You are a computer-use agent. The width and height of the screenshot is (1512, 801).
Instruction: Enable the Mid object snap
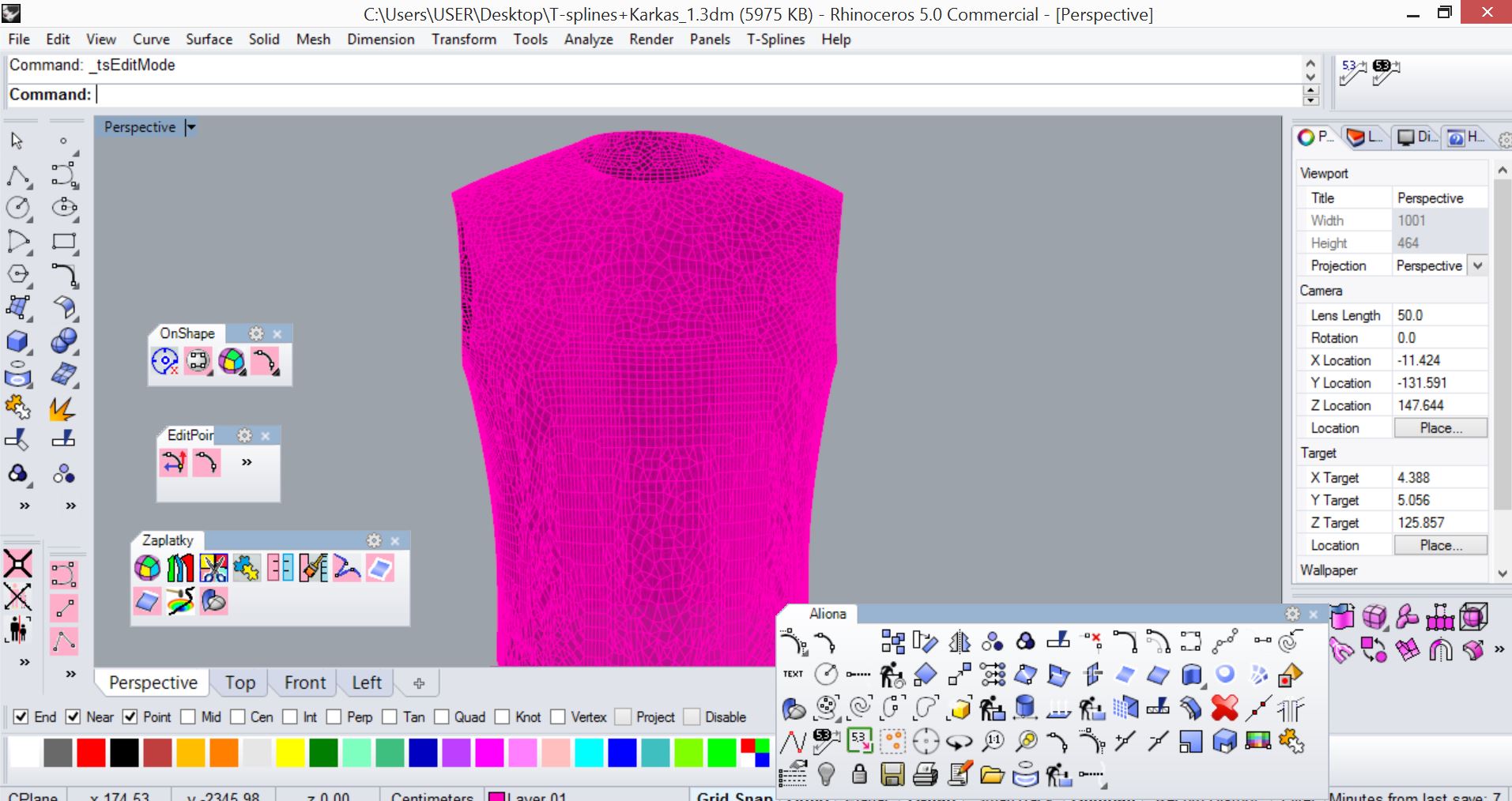[x=188, y=716]
